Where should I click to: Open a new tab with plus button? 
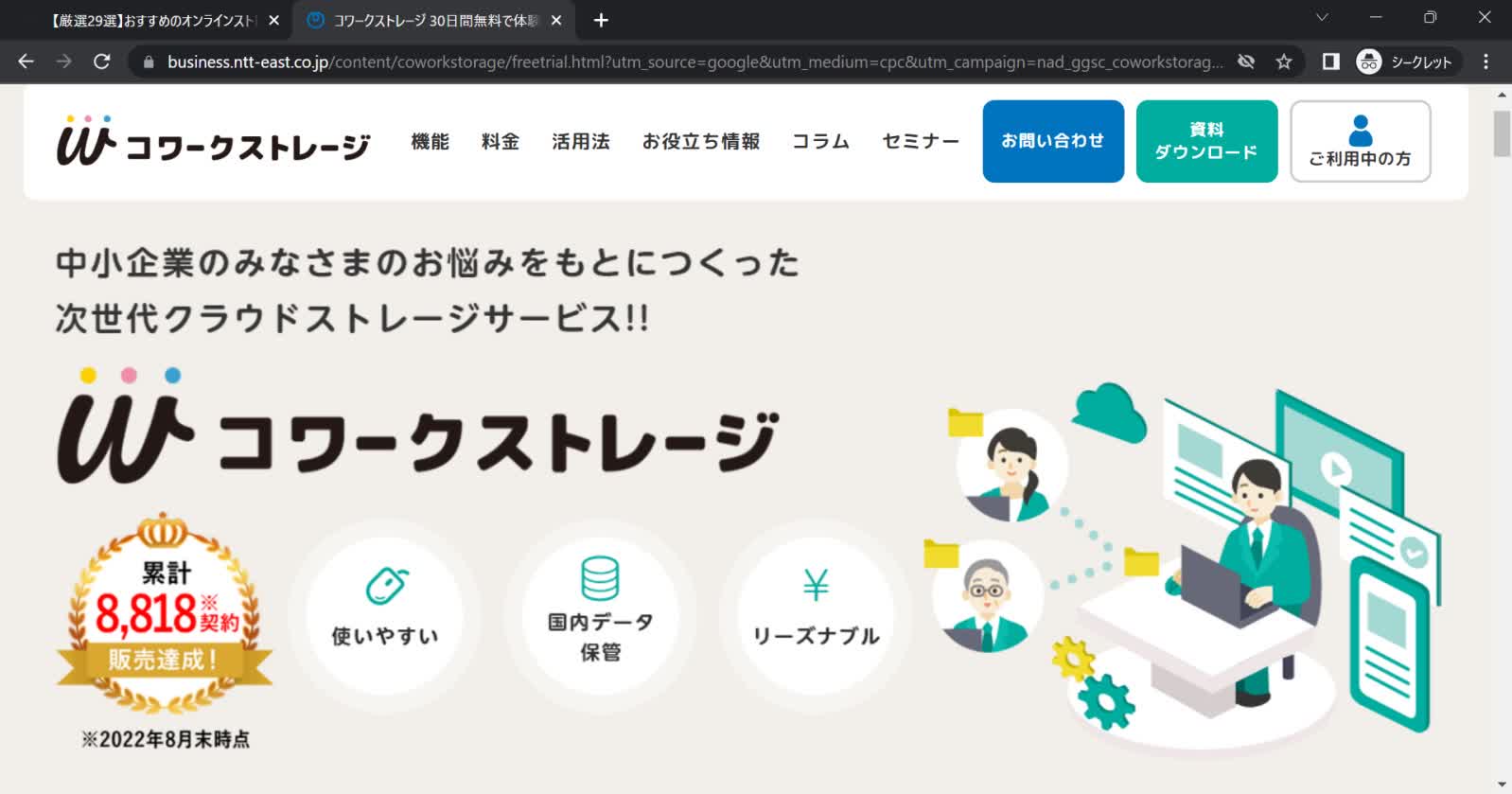[x=601, y=20]
